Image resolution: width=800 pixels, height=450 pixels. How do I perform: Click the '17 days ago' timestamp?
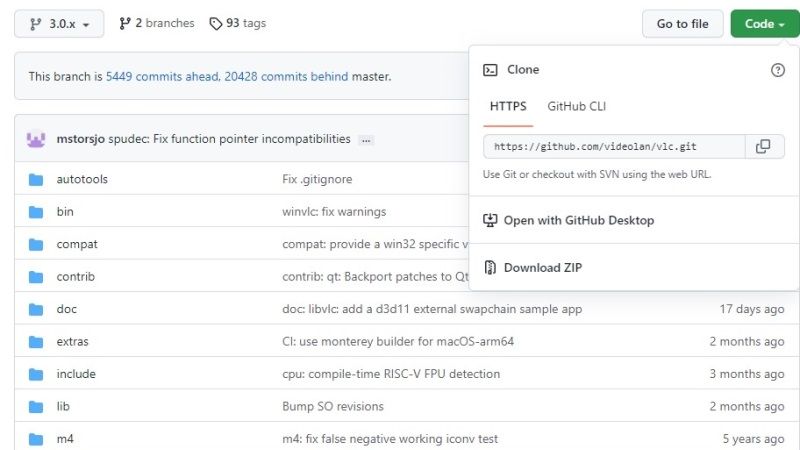point(752,309)
